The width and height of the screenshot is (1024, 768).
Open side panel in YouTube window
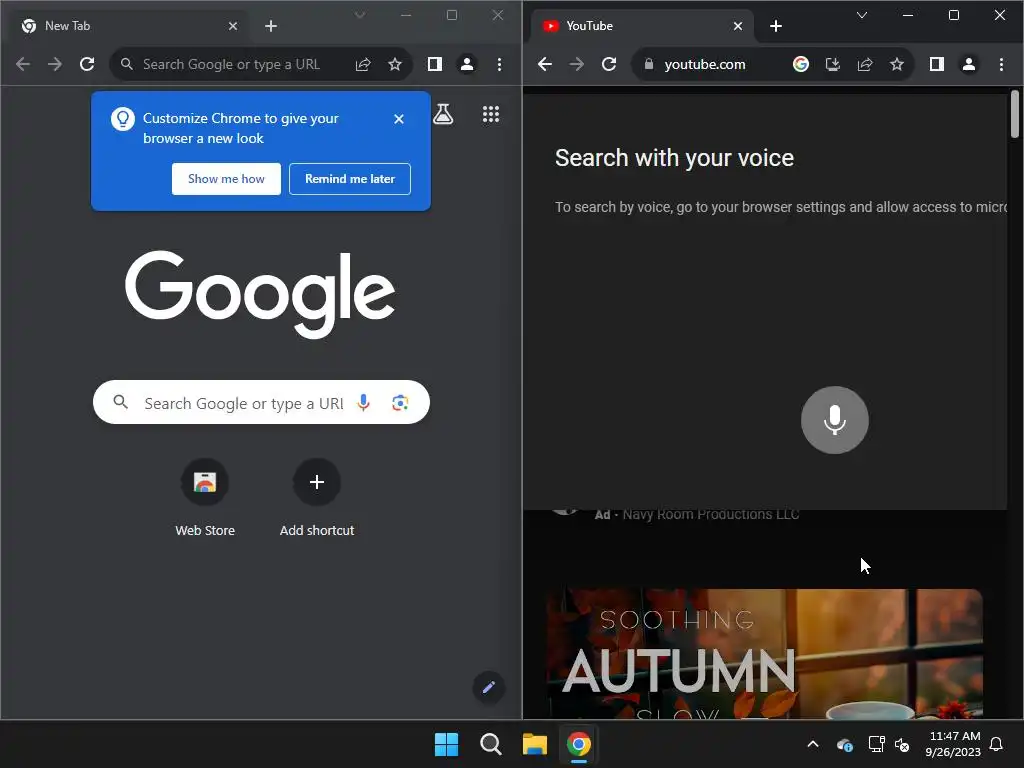click(937, 64)
